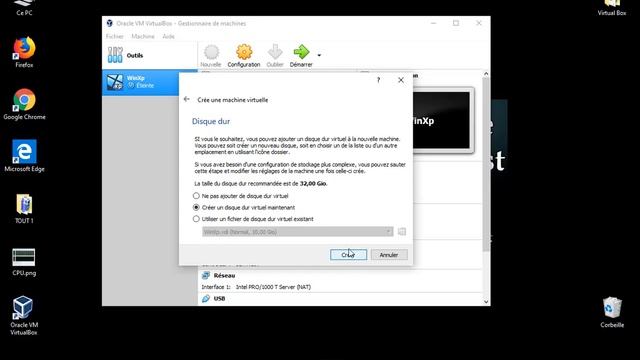Launch the Oracle VM VirtualBox desktop shortcut
This screenshot has width=640, height=360.
coord(23,315)
